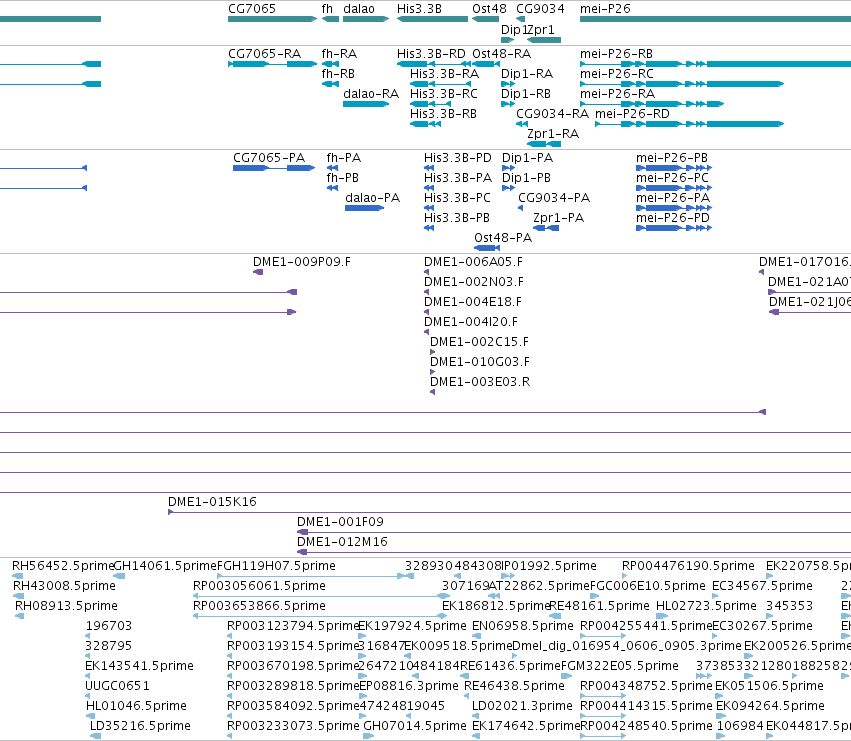Select the DME1-010G03.F clone label
This screenshot has height=741, width=851.
(x=480, y=363)
